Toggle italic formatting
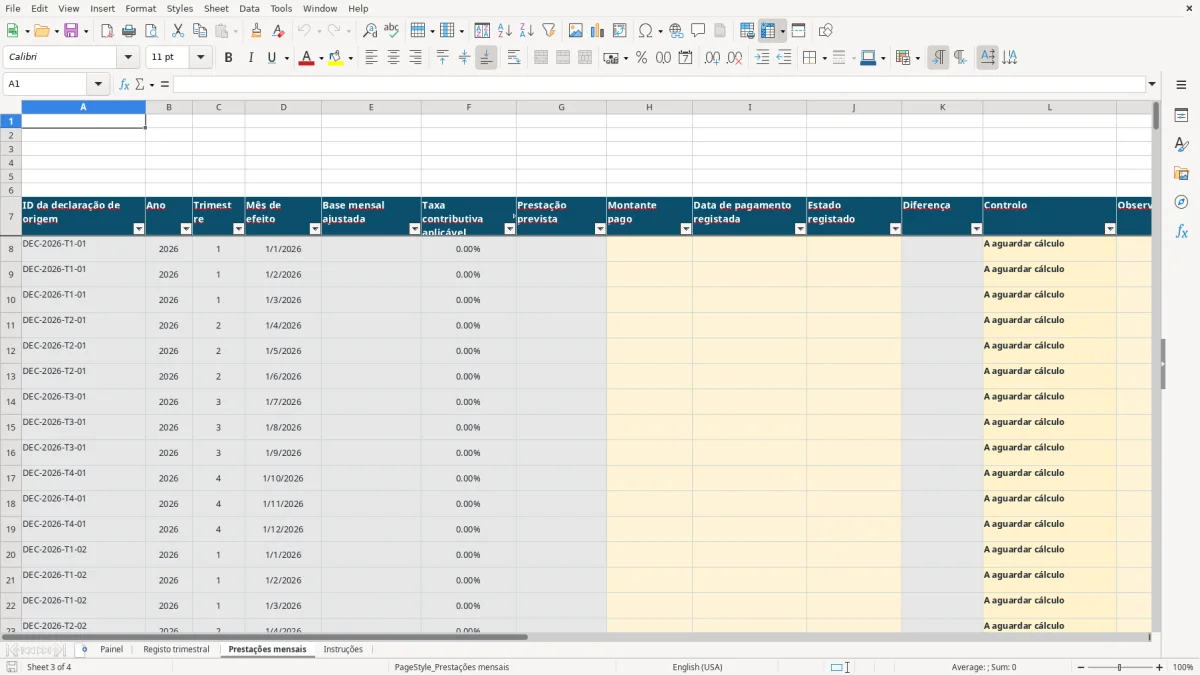 [250, 58]
